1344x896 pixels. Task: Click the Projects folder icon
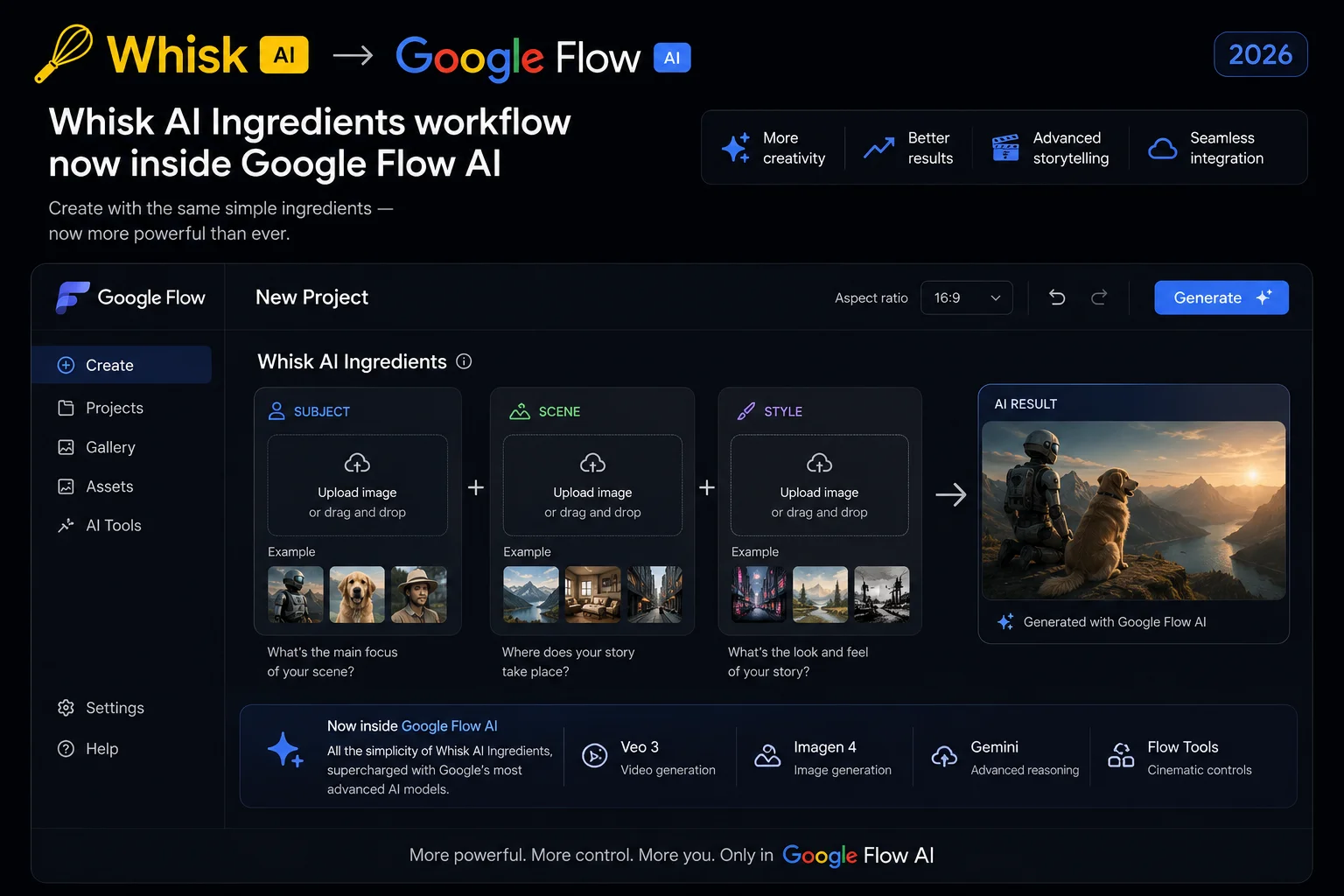[x=66, y=408]
